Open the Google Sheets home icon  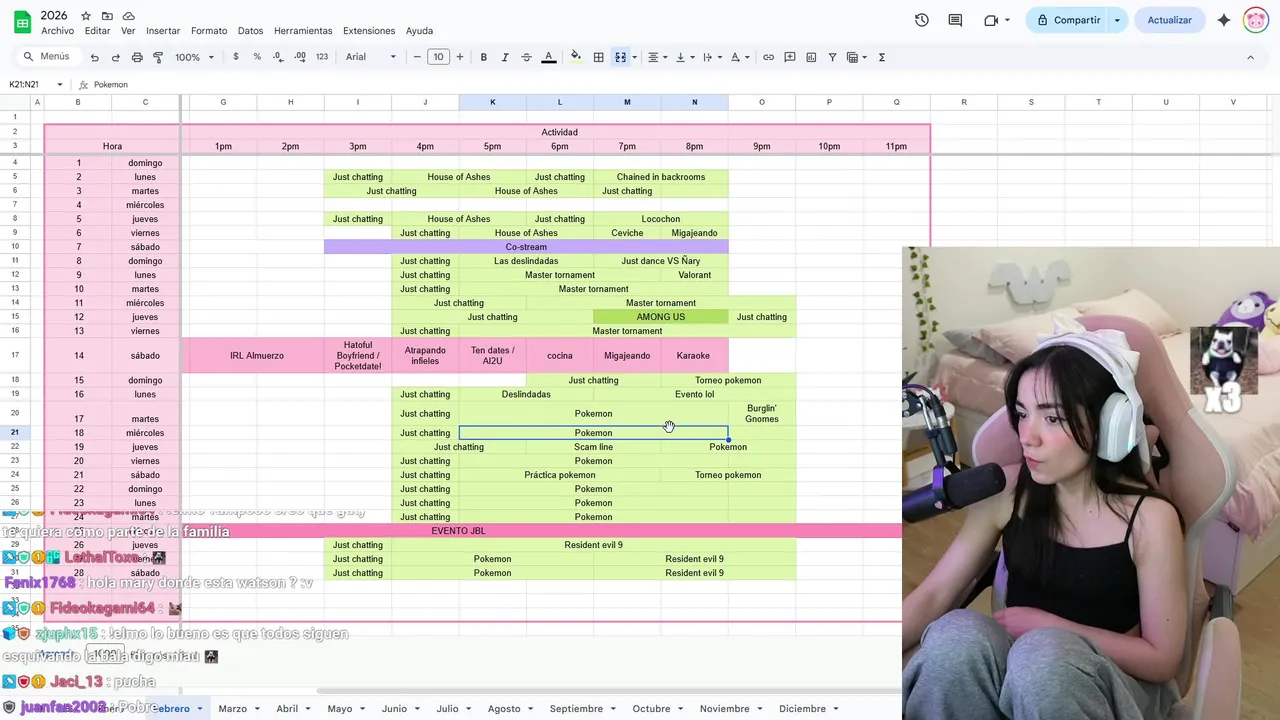(x=20, y=21)
